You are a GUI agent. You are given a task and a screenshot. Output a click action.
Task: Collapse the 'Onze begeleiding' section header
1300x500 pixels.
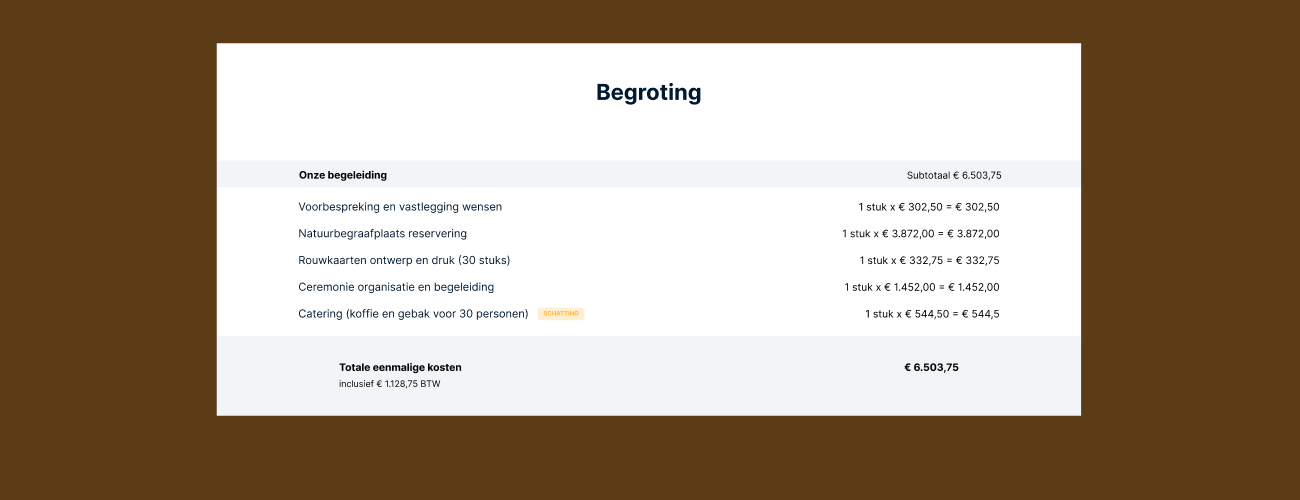(343, 175)
